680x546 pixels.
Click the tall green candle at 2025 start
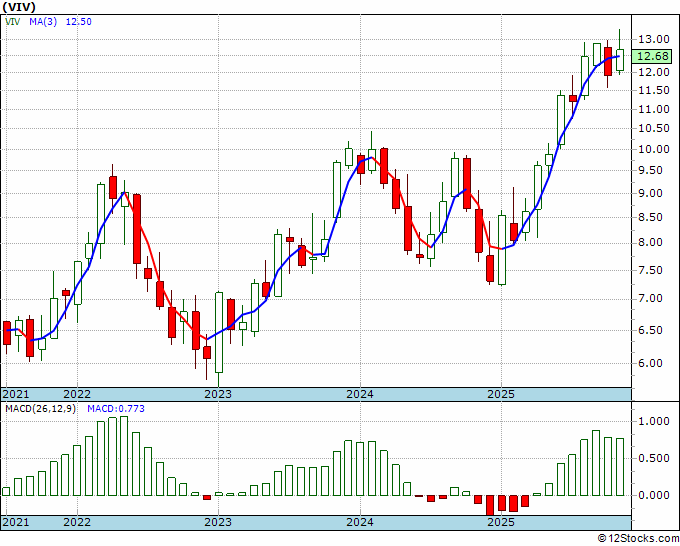(x=502, y=250)
